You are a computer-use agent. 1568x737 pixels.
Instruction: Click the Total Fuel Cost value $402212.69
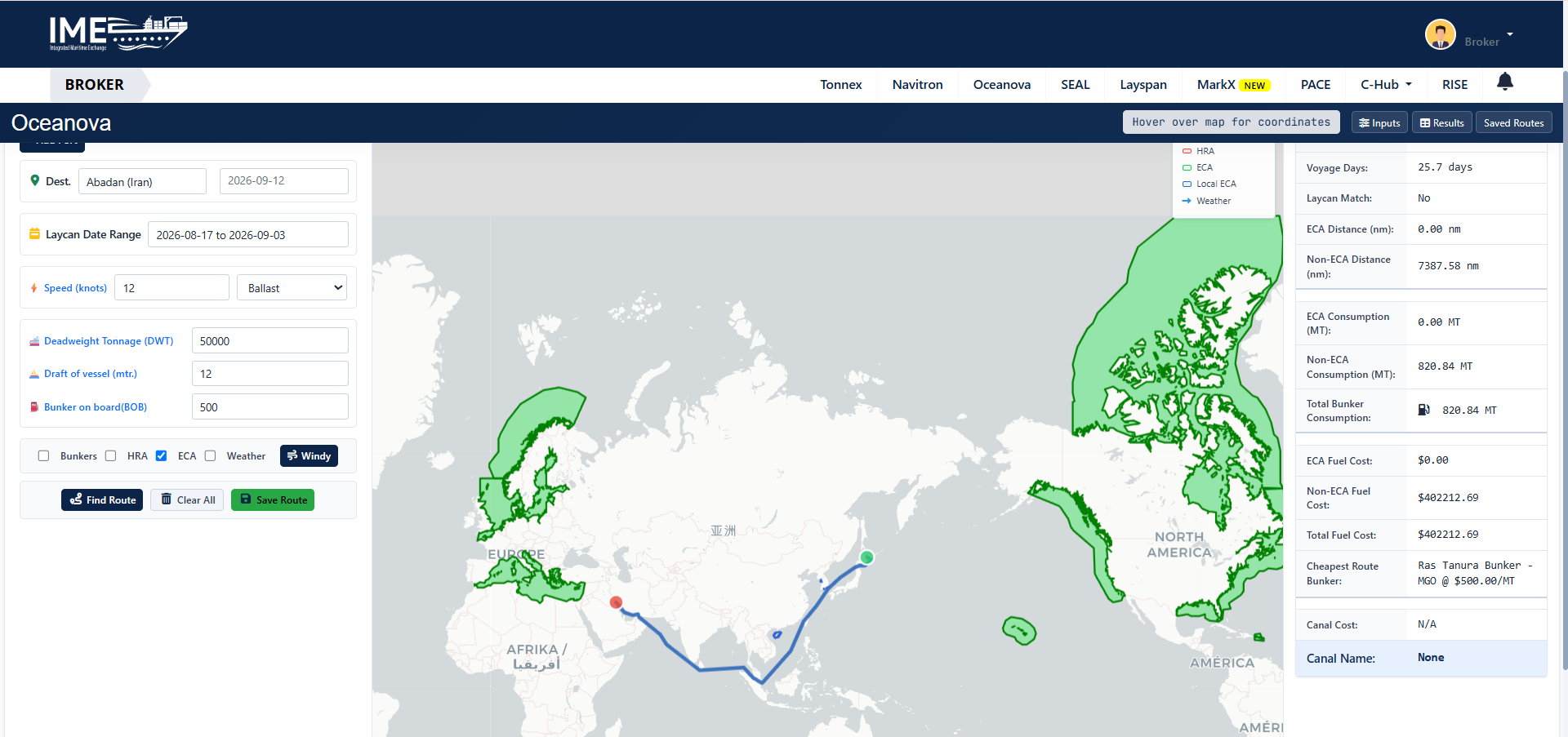1448,535
